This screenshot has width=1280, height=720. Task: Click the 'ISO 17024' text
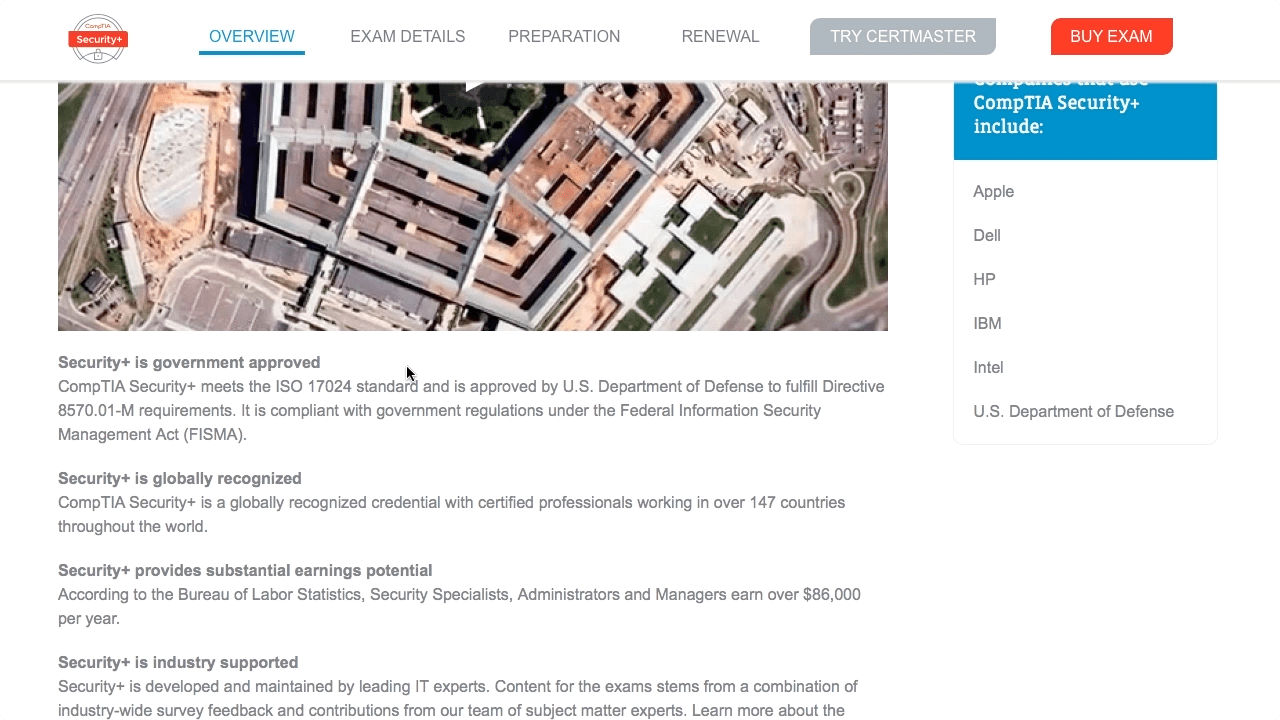point(313,387)
